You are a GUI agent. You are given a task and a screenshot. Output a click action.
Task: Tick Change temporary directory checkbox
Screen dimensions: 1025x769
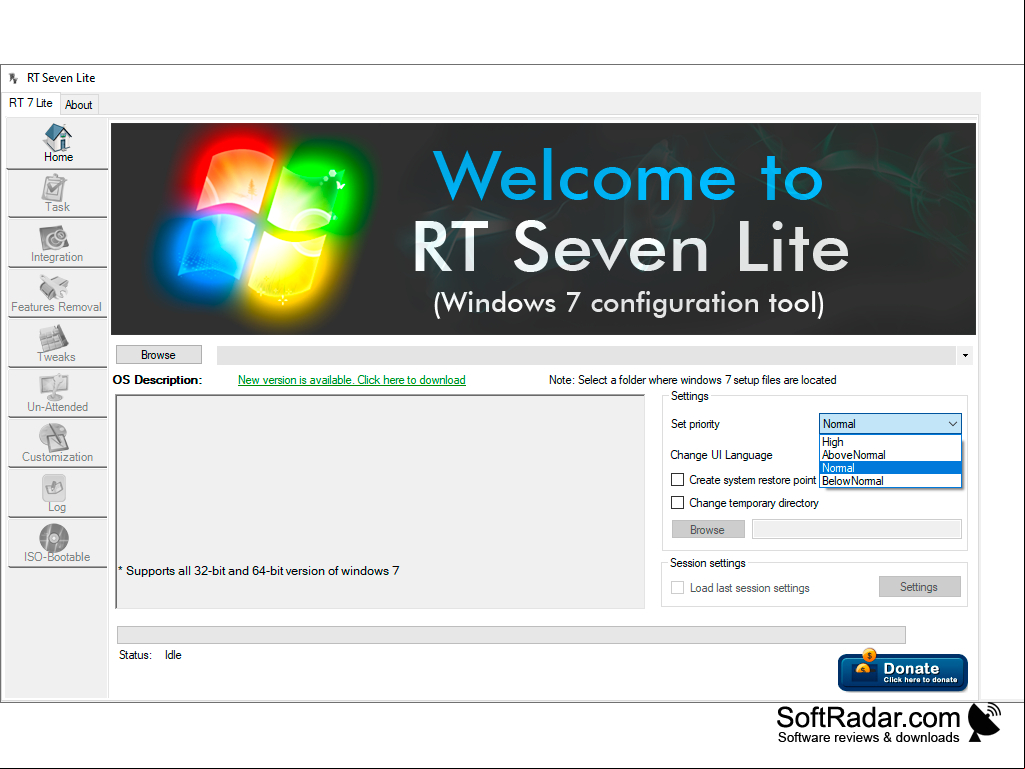click(x=678, y=503)
